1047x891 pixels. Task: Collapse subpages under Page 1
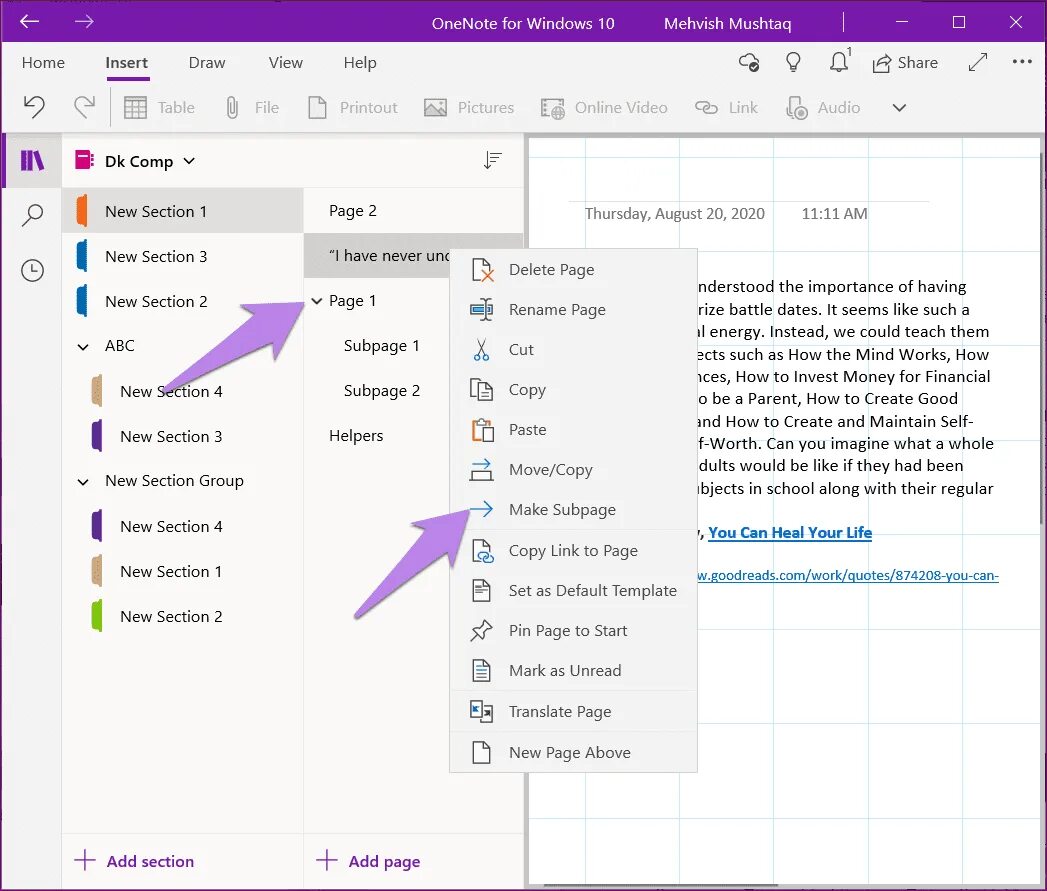tap(317, 301)
